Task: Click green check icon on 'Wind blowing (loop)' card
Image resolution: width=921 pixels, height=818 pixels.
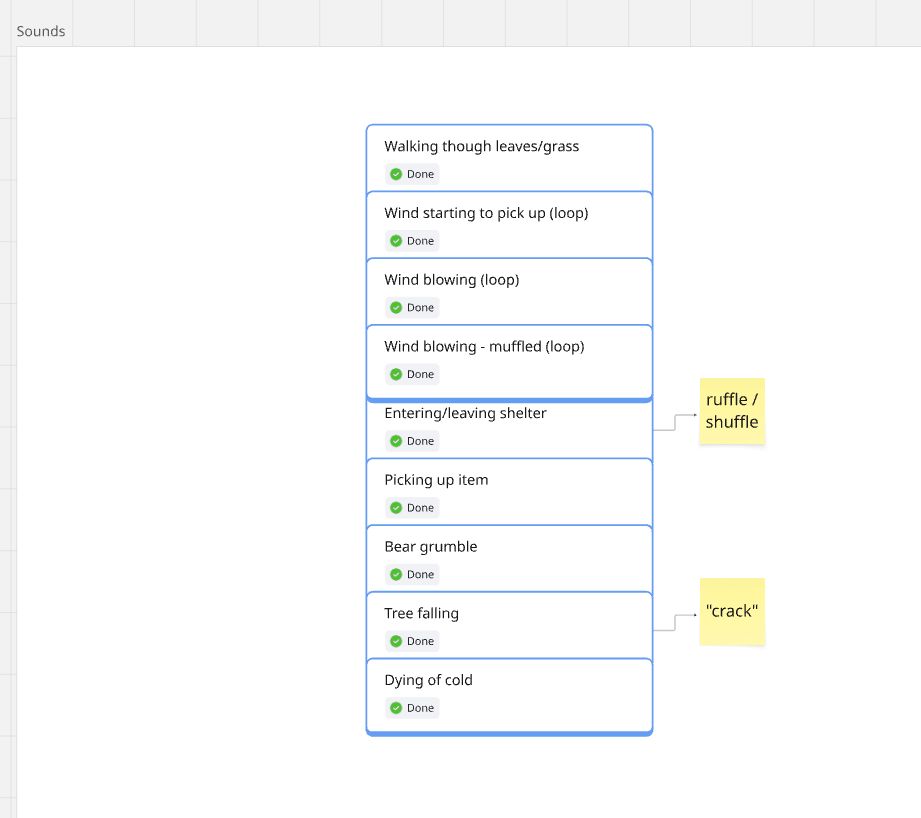Action: click(x=396, y=308)
